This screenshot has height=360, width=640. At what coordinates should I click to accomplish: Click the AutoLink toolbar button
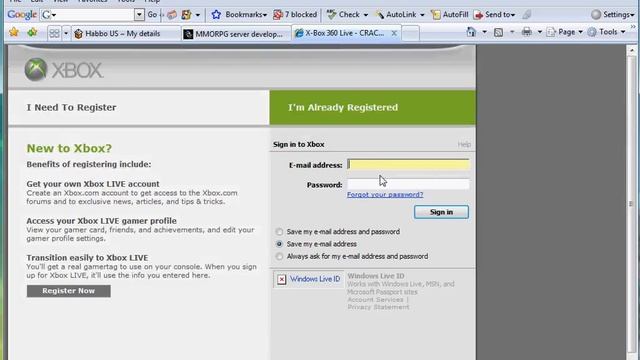(396, 15)
